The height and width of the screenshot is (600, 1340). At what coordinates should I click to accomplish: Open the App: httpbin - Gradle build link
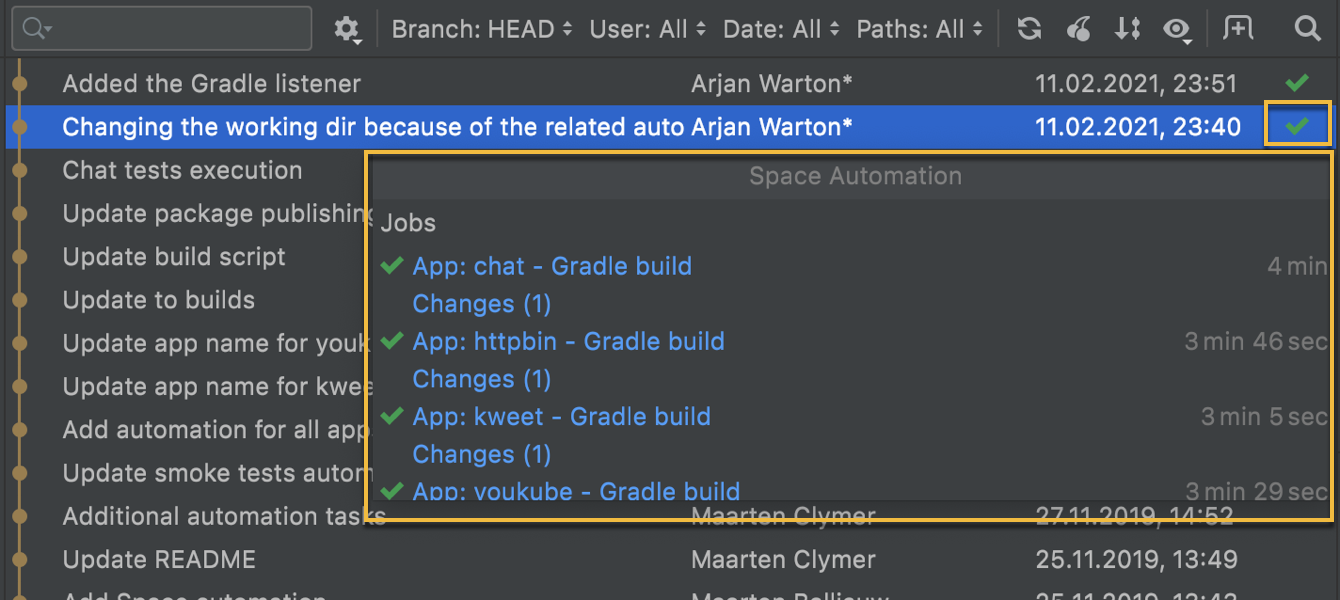pos(568,341)
